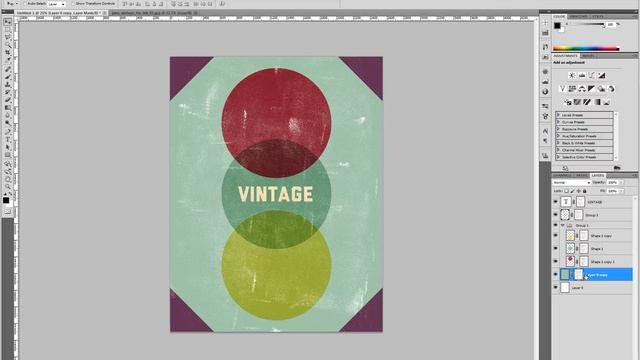
Task: Select the Zoom tool in the toolbox
Action: pos(7,187)
